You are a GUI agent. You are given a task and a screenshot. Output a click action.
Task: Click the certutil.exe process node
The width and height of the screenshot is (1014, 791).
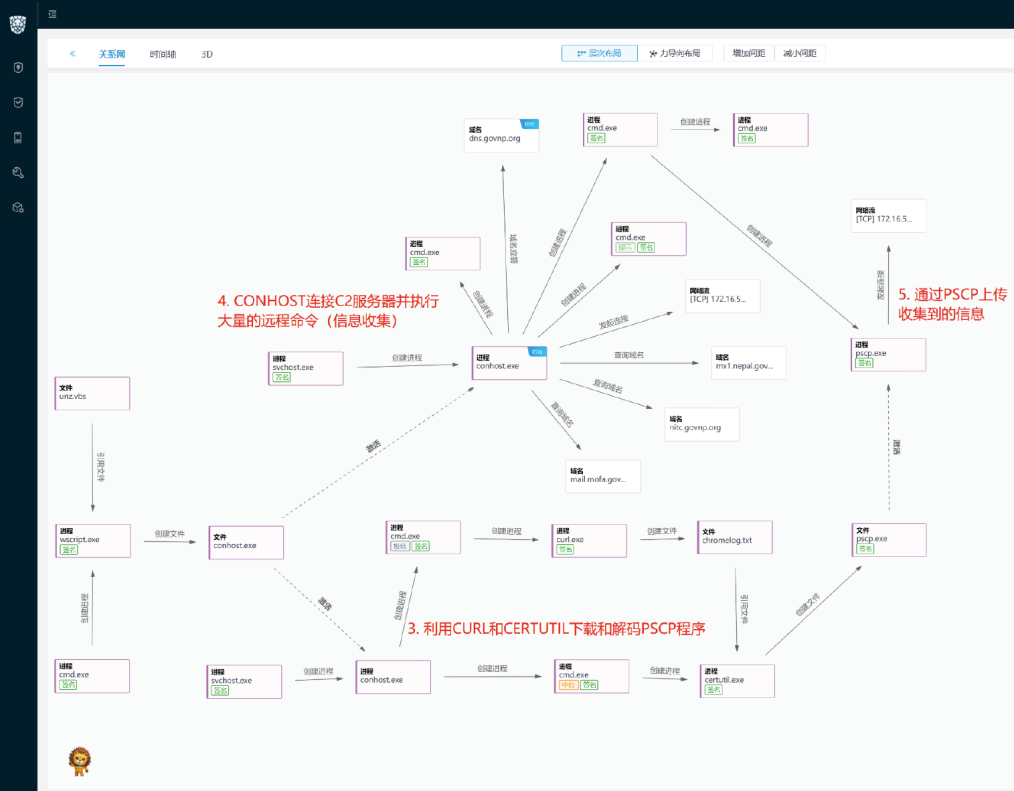pyautogui.click(x=738, y=680)
